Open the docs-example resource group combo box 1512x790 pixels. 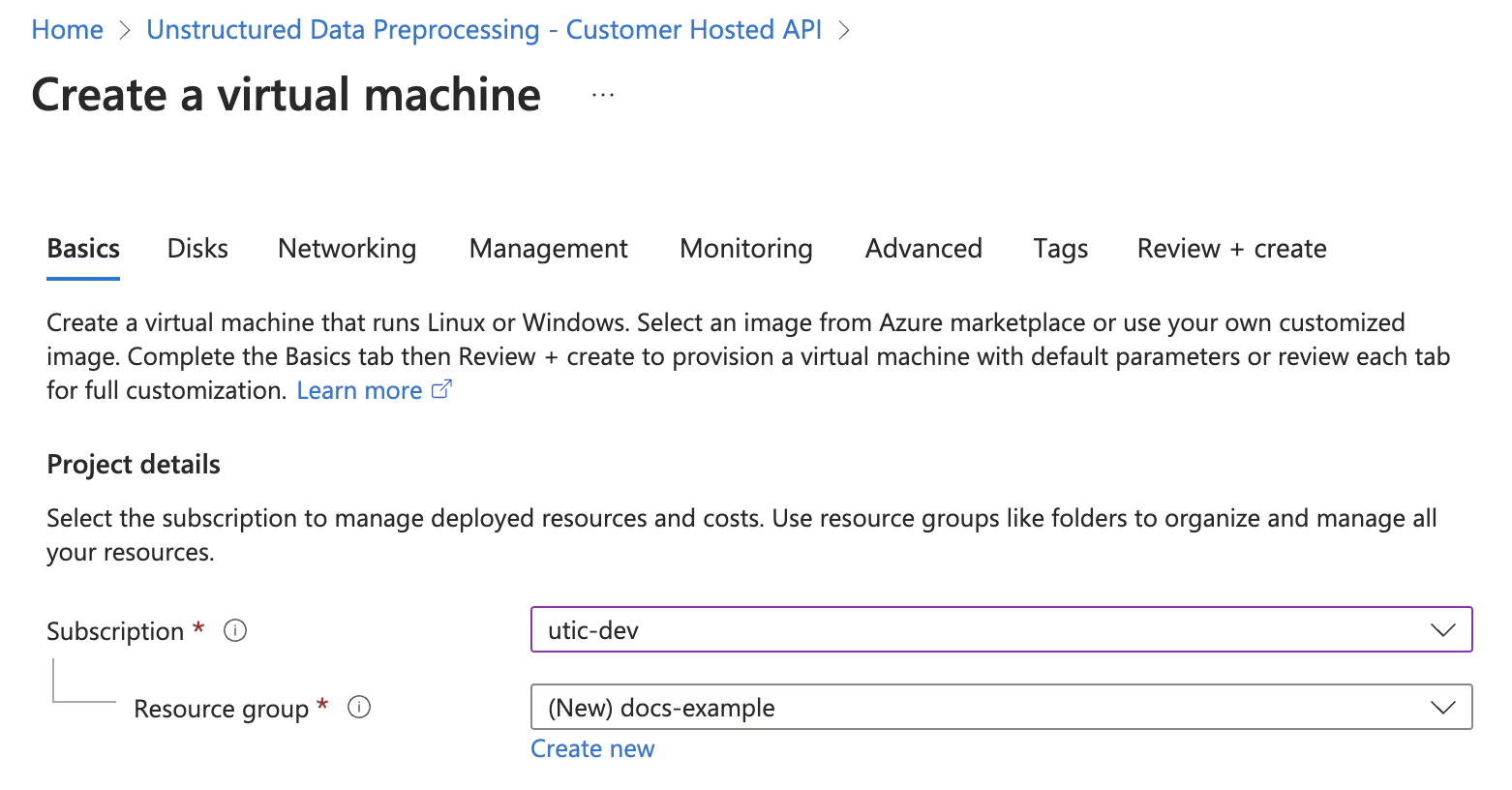(1002, 707)
